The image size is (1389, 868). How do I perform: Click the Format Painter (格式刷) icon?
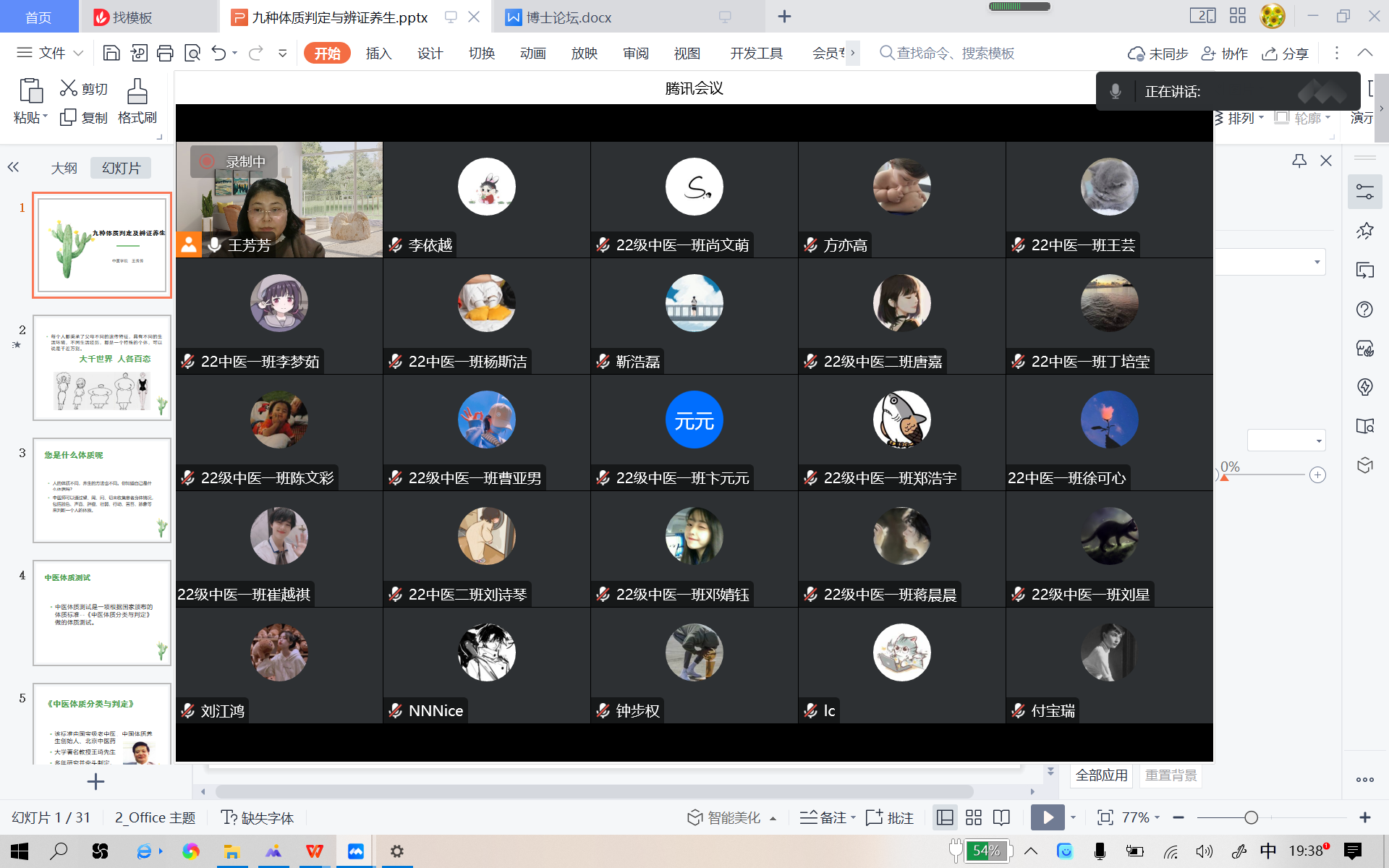coord(137,92)
